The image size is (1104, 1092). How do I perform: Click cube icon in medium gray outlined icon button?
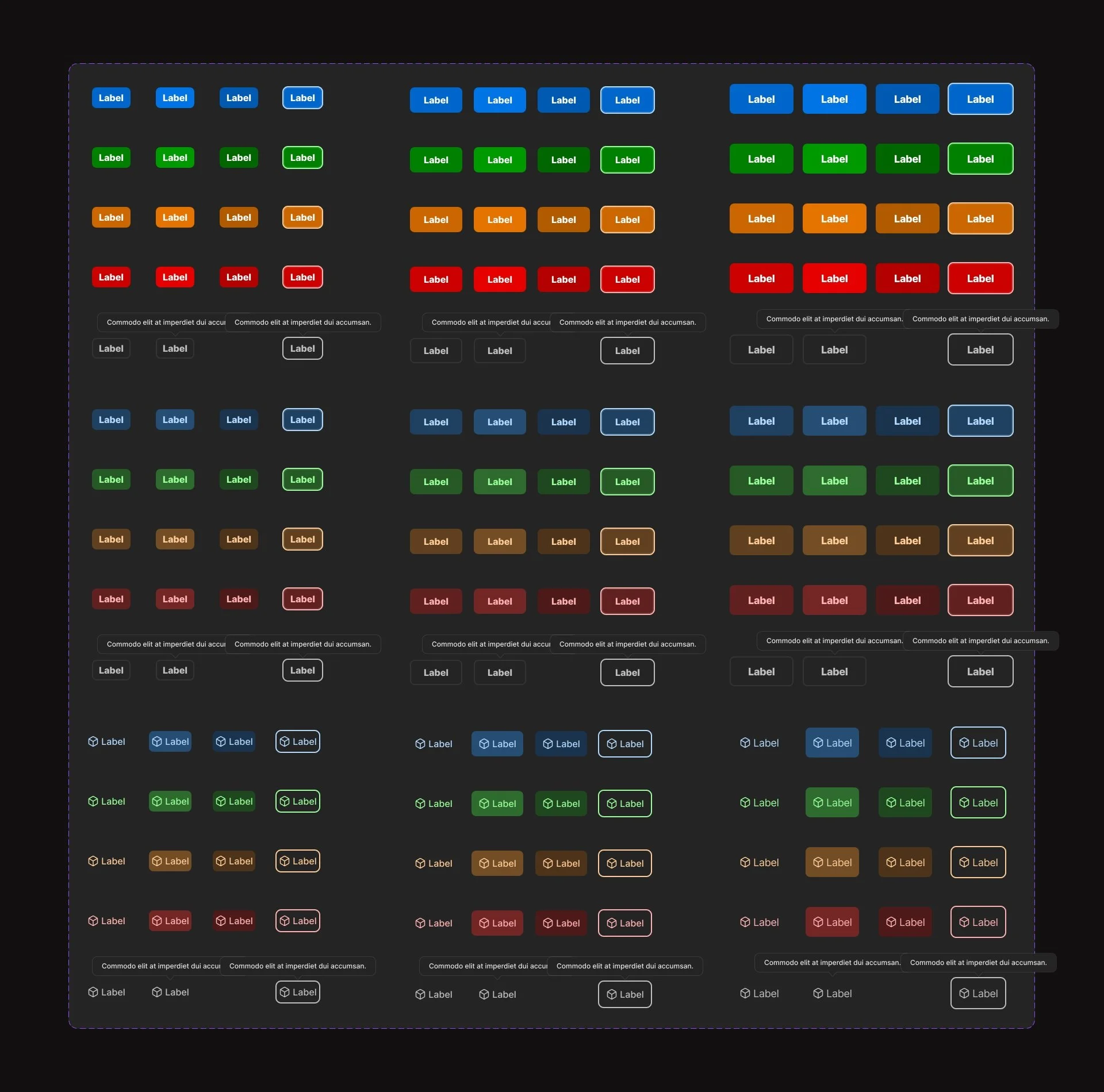pos(612,994)
